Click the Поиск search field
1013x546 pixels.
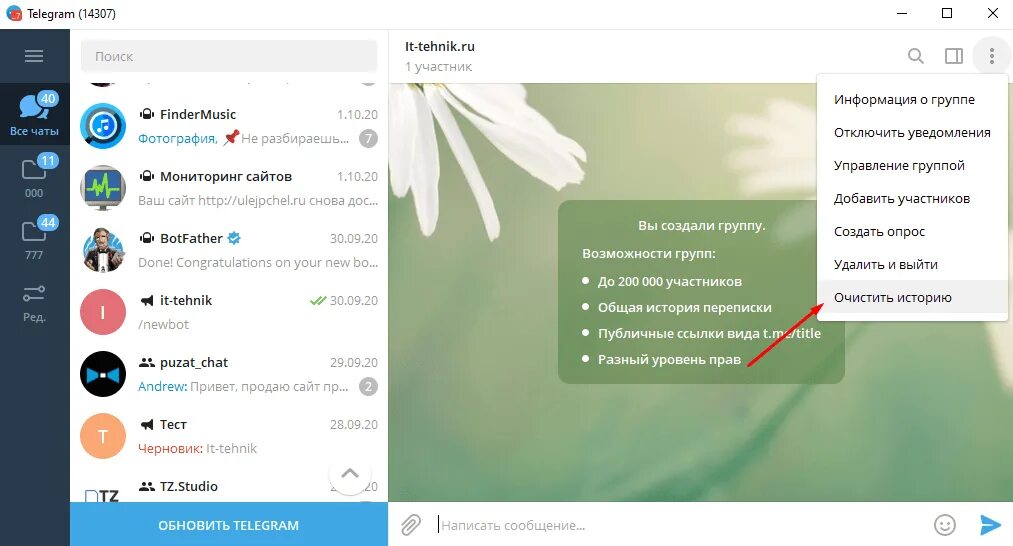(x=229, y=56)
